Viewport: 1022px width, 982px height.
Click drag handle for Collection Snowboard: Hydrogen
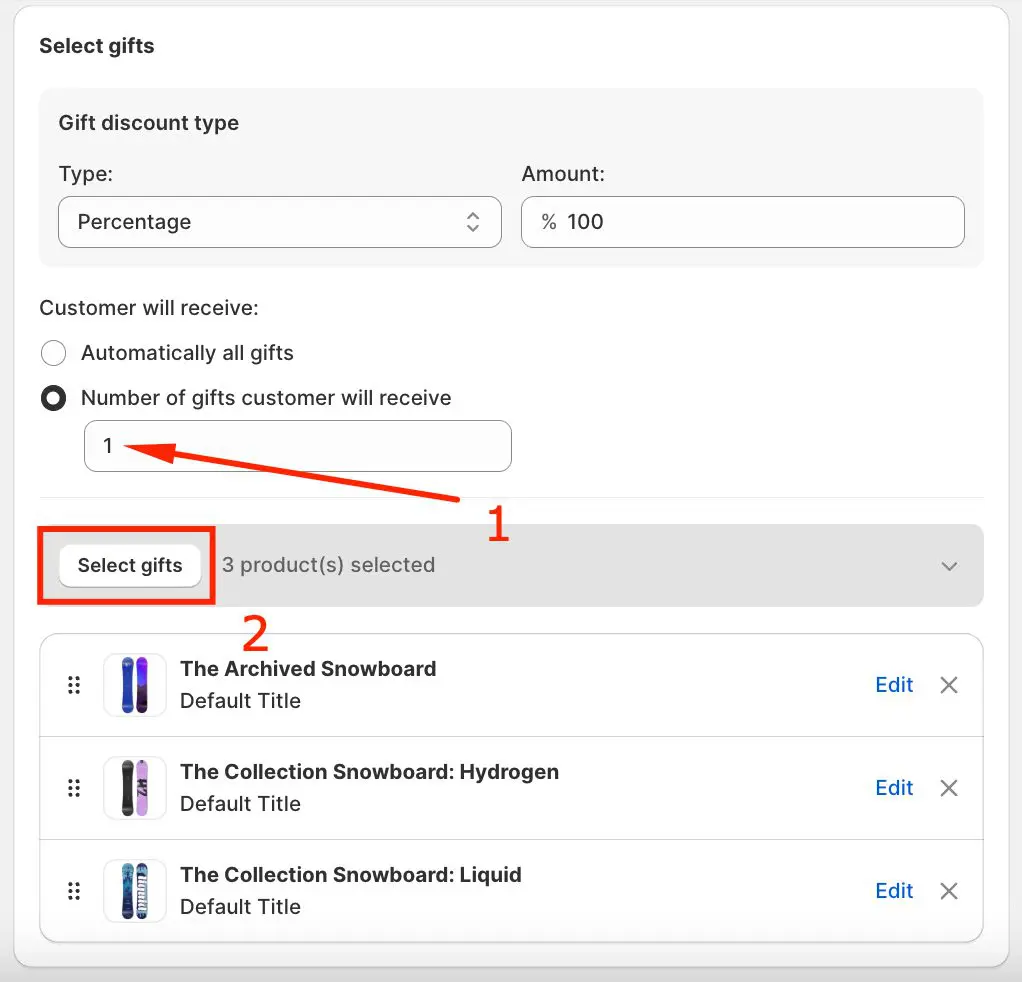click(73, 788)
